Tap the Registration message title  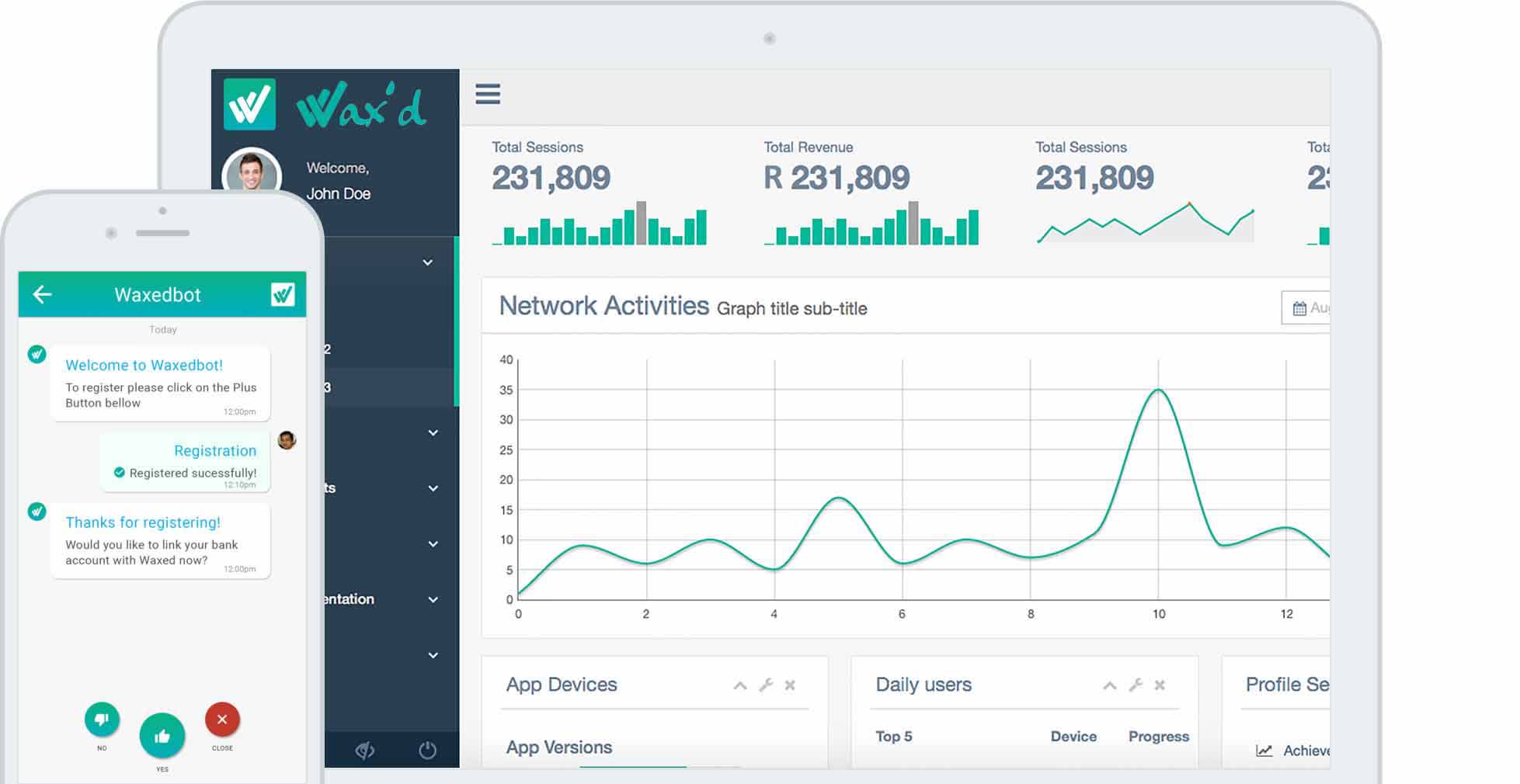coord(215,451)
